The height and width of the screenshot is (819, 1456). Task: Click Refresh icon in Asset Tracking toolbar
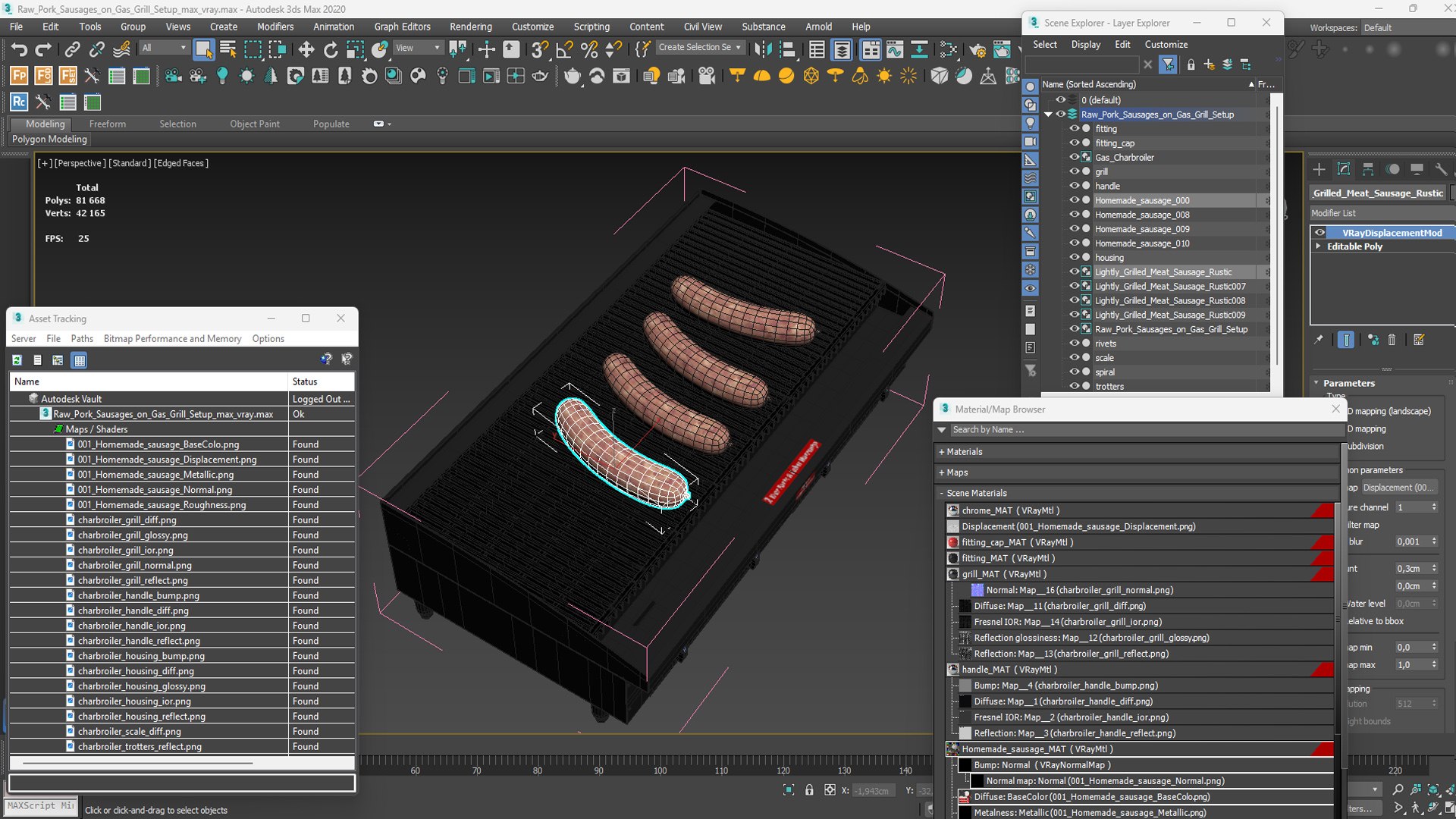[x=17, y=360]
